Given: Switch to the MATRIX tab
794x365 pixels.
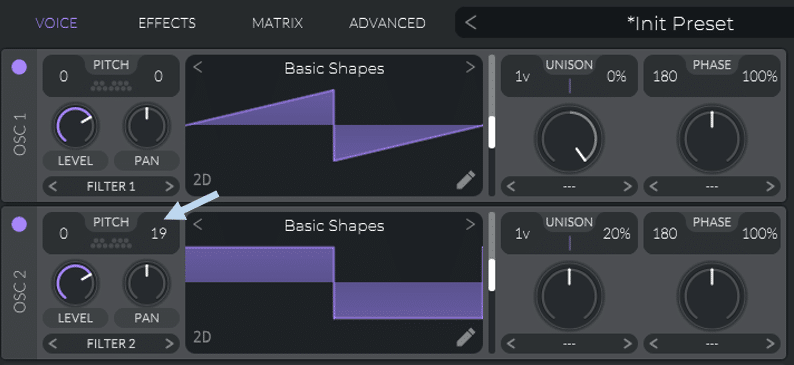Looking at the screenshot, I should 277,23.
